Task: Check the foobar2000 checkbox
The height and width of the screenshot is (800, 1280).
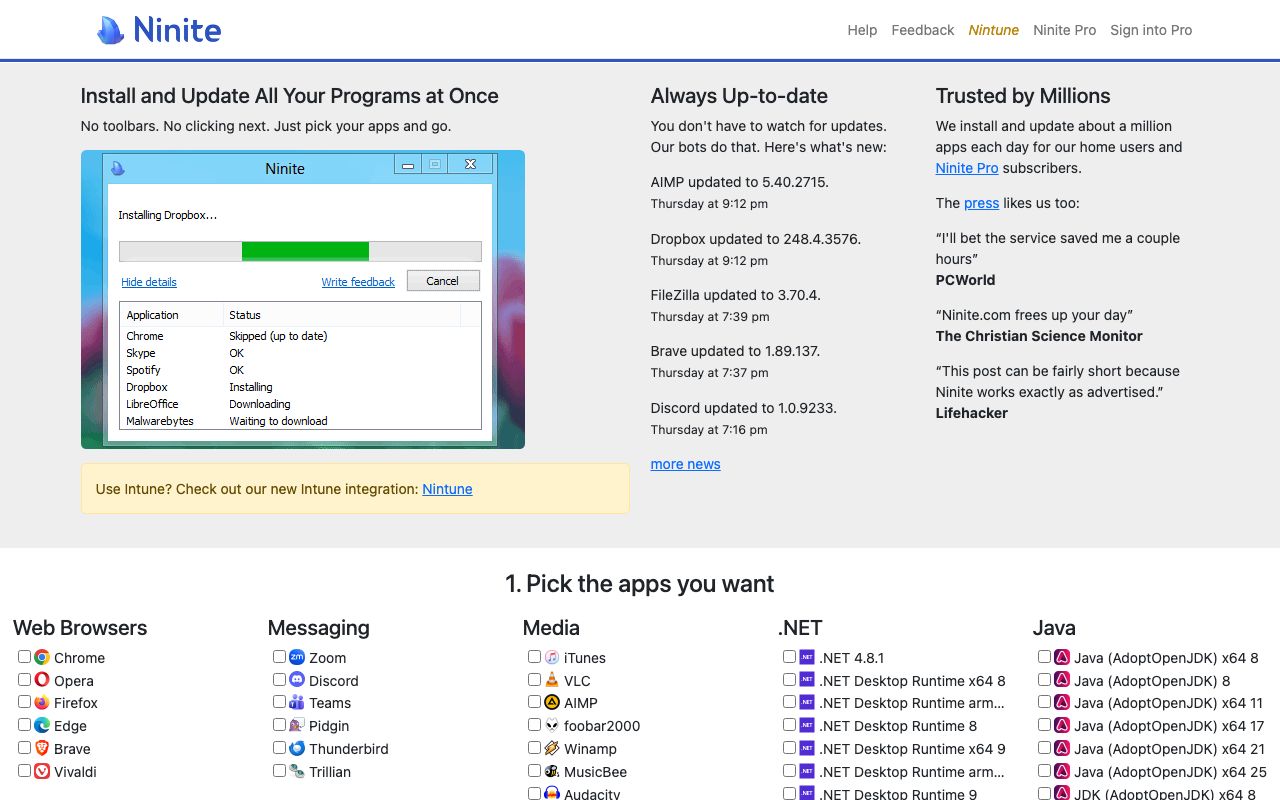Action: 534,724
